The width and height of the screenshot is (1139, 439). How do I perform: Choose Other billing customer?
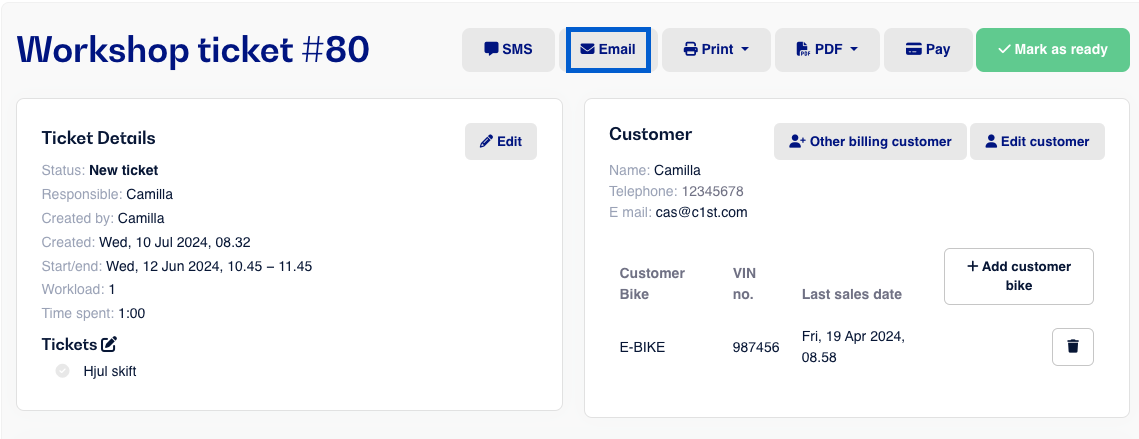[x=870, y=142]
